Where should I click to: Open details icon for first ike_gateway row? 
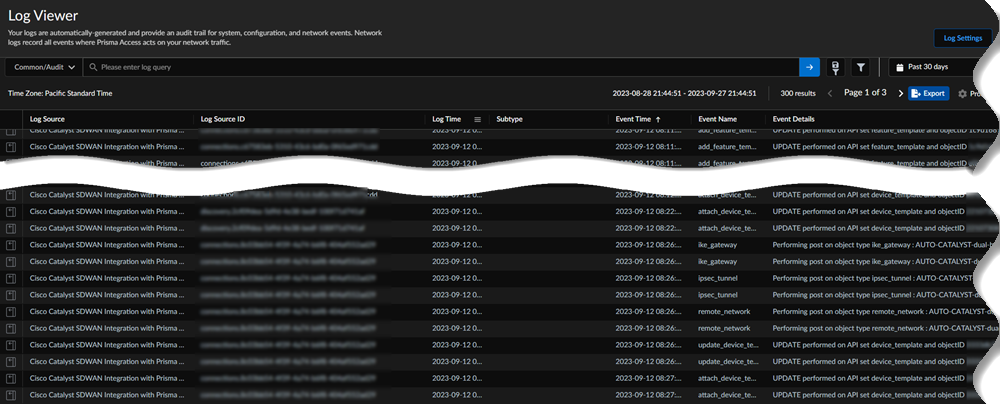pyautogui.click(x=11, y=245)
